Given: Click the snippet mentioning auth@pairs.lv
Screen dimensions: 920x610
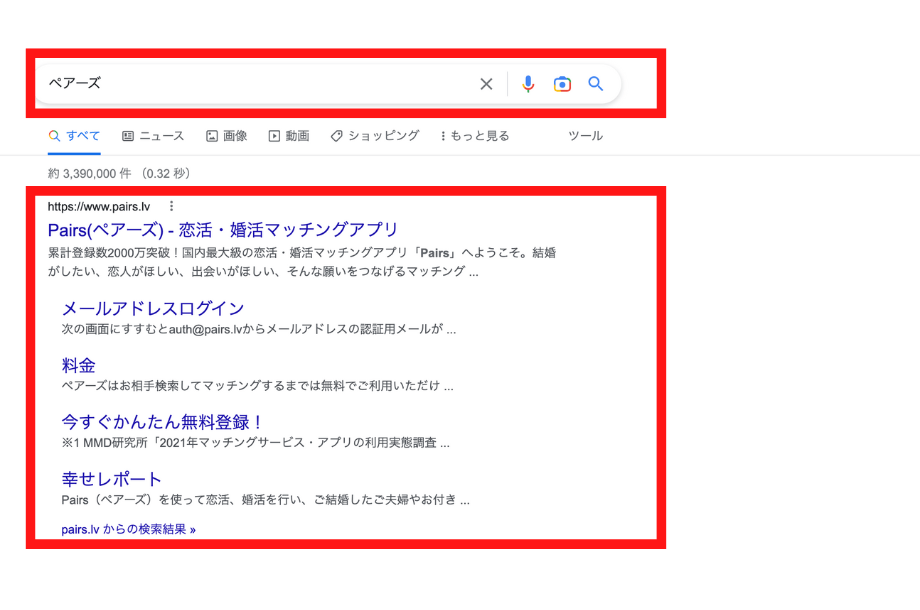Looking at the screenshot, I should pos(259,330).
